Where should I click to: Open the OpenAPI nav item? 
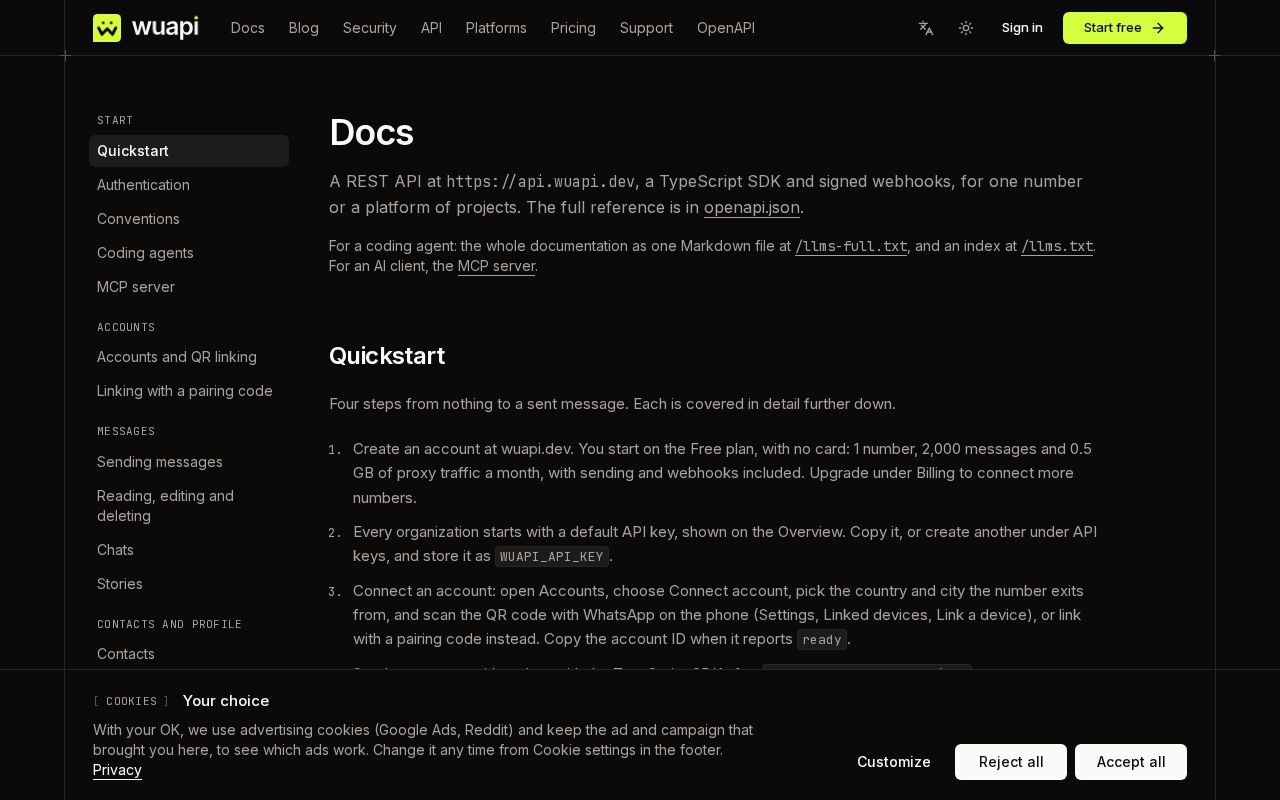[x=726, y=28]
